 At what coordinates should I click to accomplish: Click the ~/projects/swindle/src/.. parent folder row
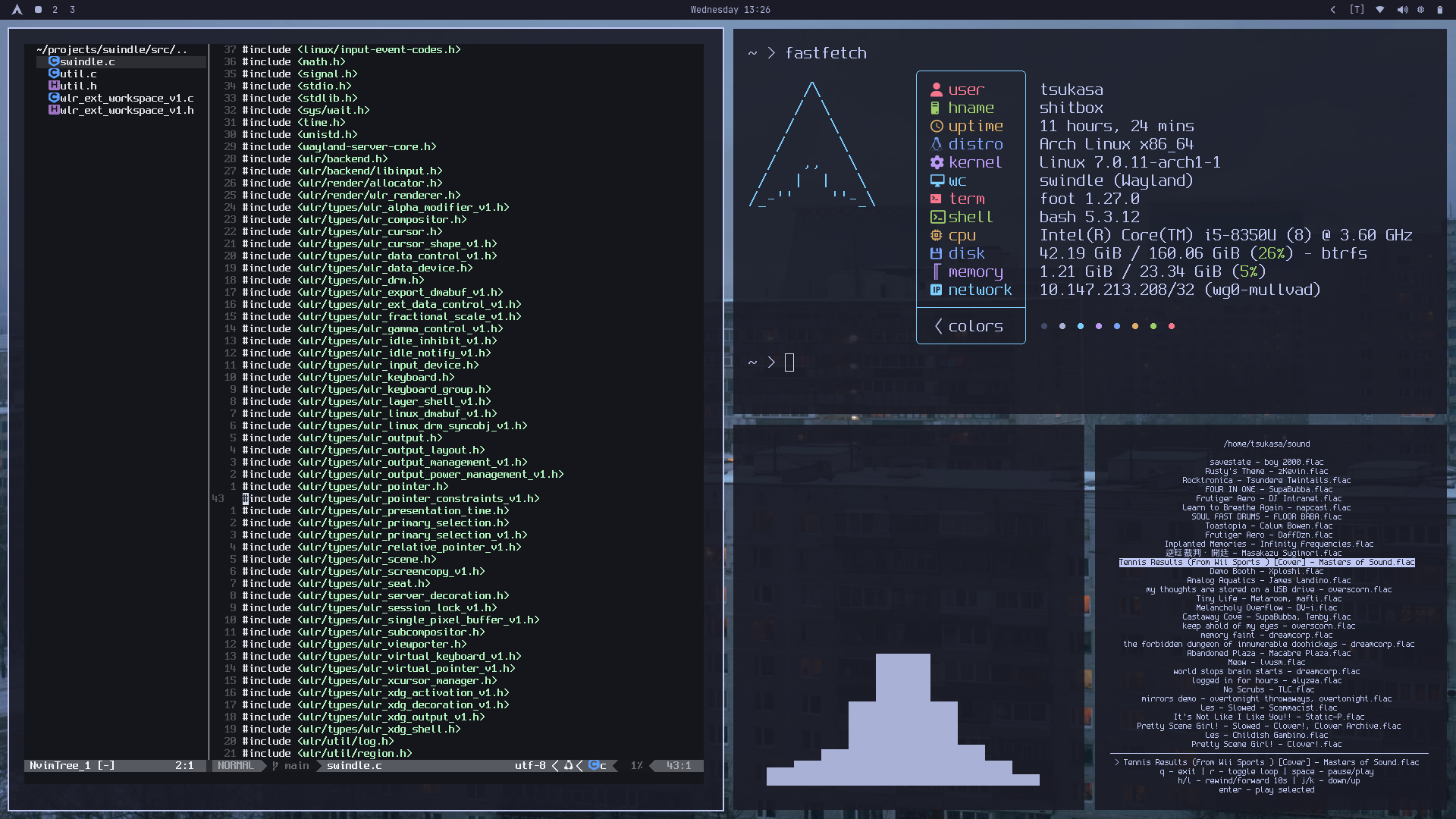tap(111, 49)
